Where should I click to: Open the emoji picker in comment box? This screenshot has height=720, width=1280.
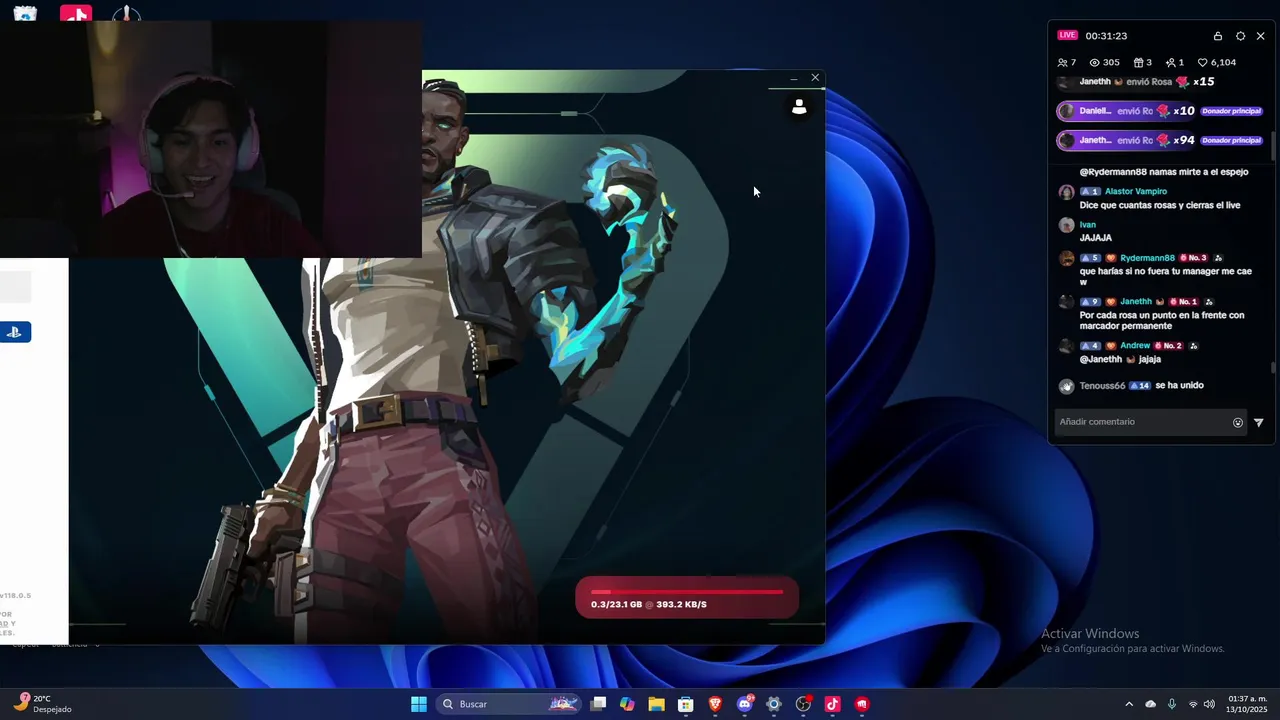pyautogui.click(x=1238, y=423)
